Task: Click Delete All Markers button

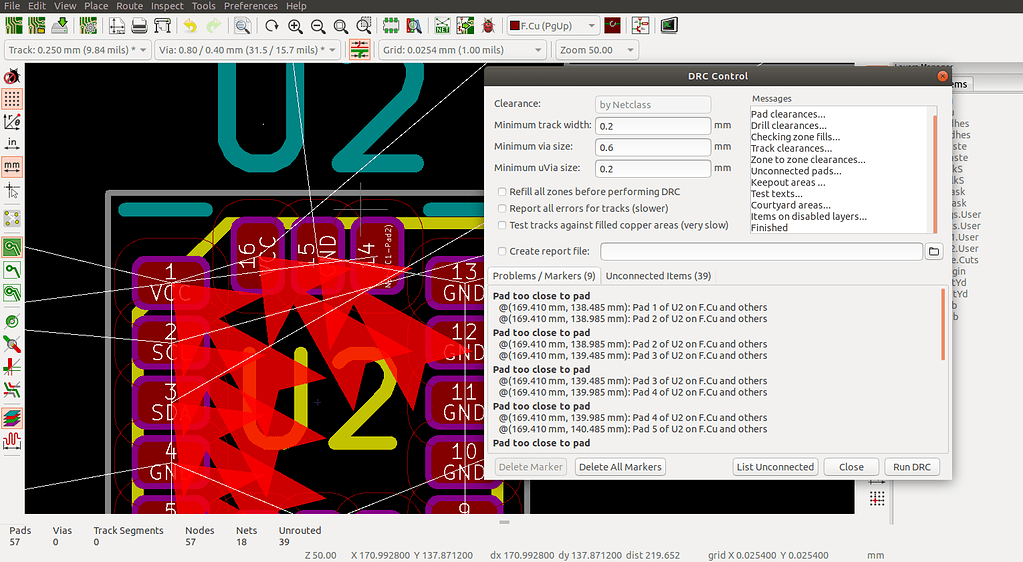Action: click(x=620, y=467)
